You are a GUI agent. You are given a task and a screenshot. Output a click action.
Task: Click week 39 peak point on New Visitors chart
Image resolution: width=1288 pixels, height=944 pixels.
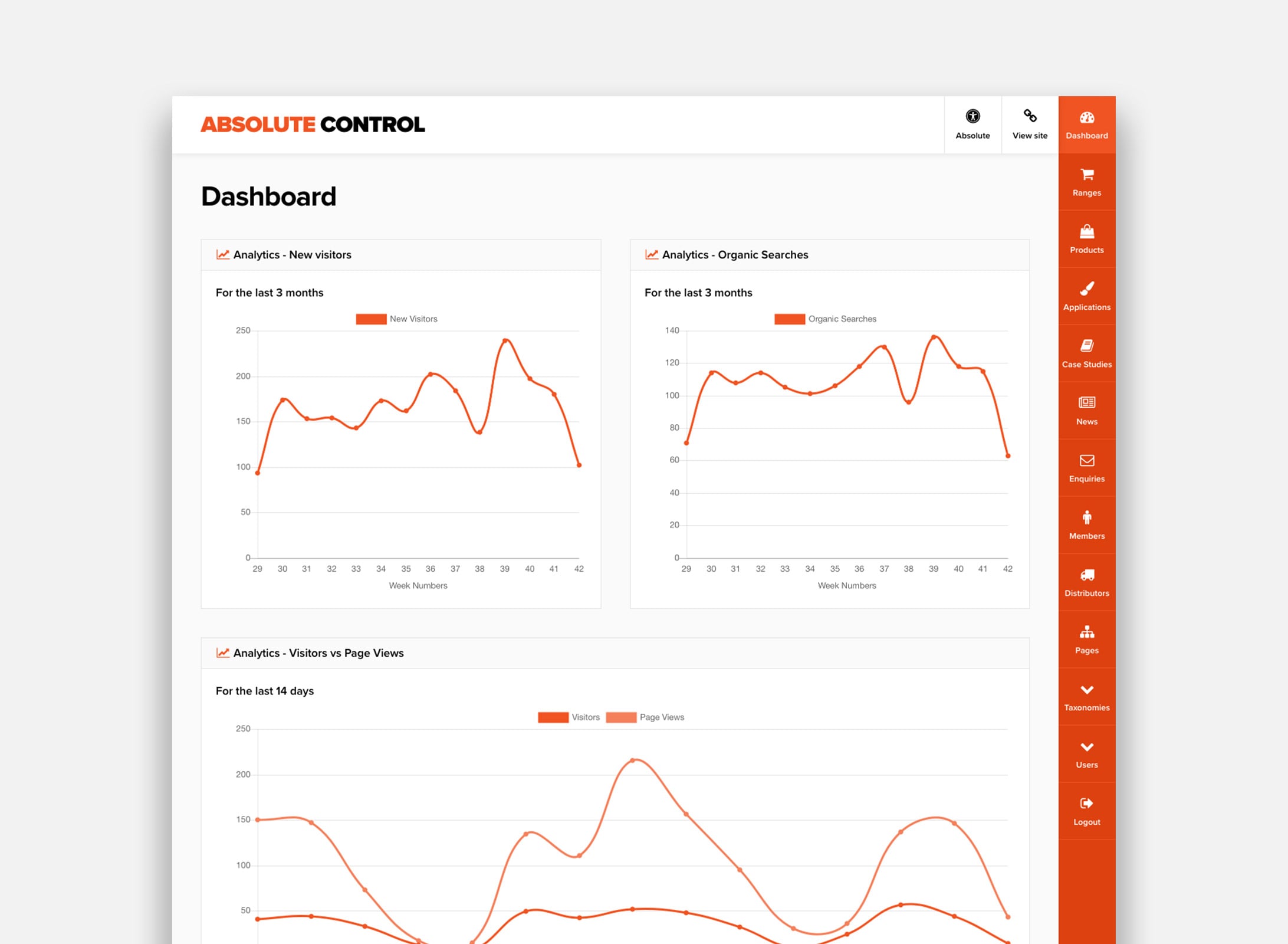point(505,340)
